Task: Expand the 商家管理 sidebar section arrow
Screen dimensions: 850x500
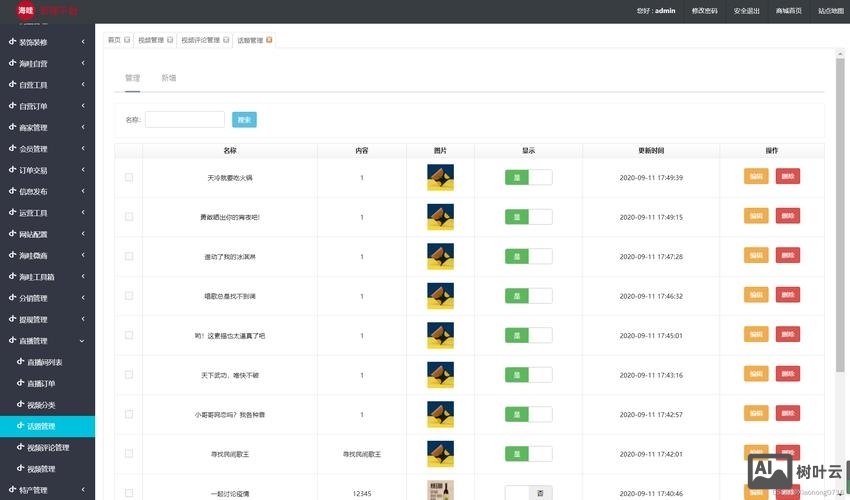Action: (x=83, y=127)
